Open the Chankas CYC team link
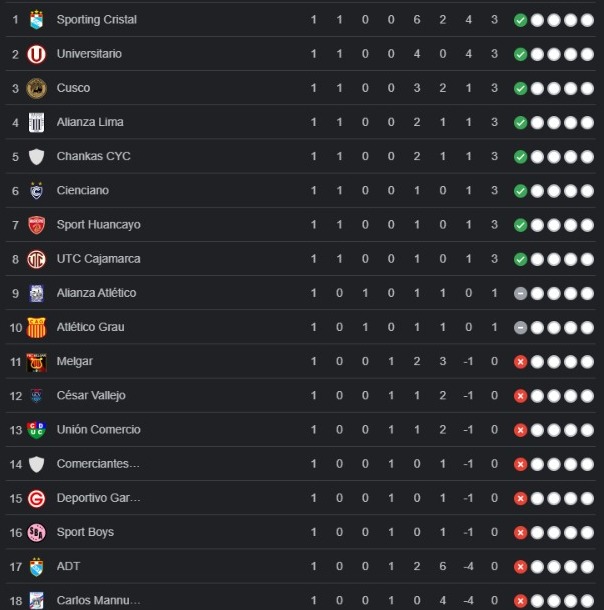This screenshot has width=604, height=610. tap(93, 156)
